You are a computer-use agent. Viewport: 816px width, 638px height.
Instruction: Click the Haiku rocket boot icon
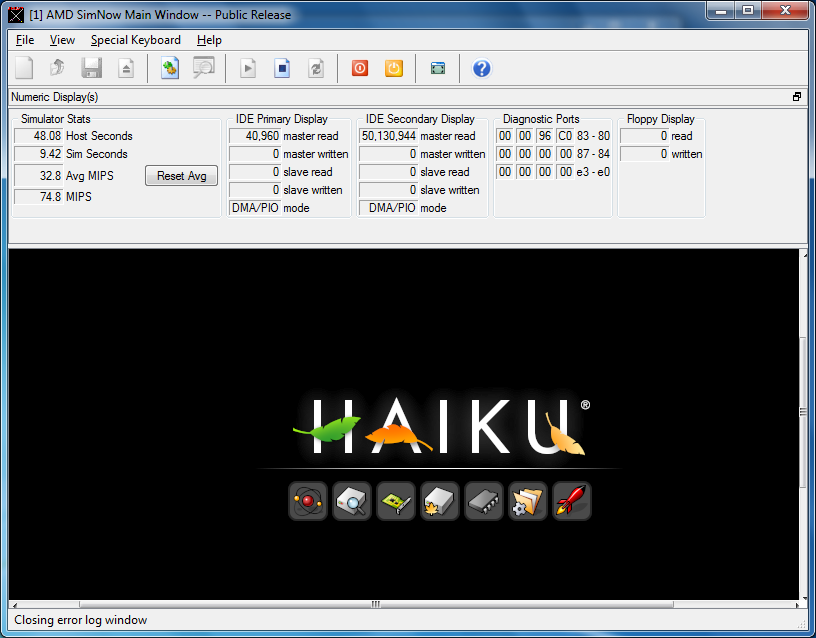571,501
